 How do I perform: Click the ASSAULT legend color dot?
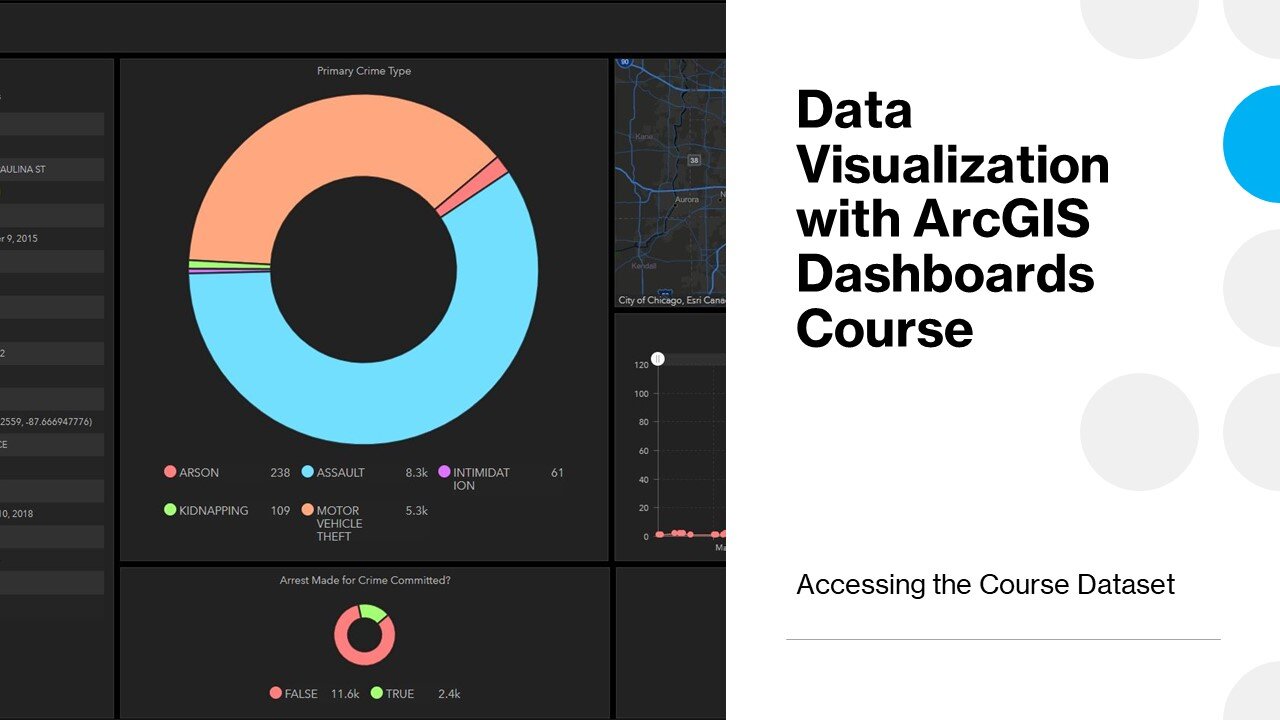pos(308,472)
